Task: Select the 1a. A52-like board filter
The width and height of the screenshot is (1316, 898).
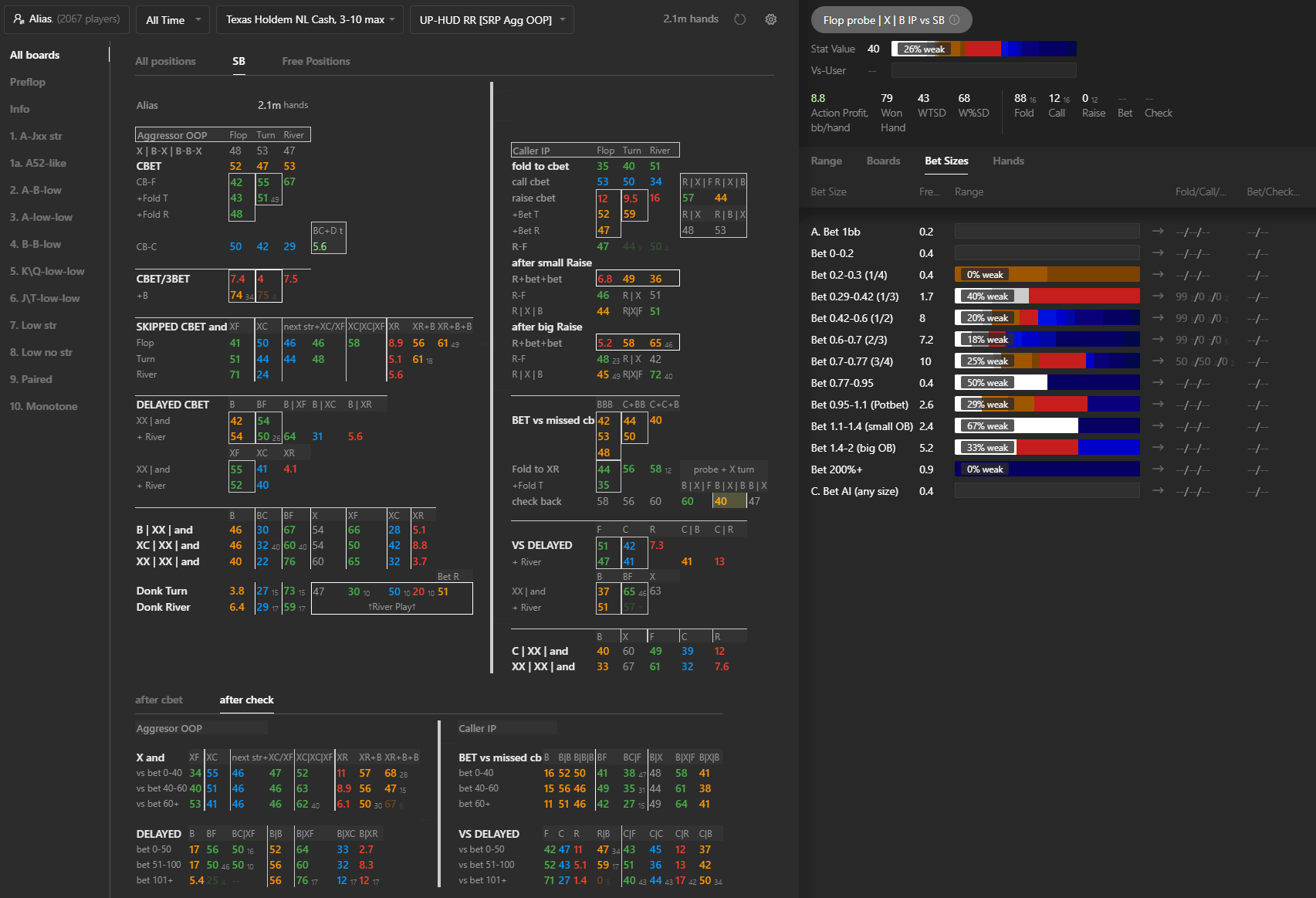Action: (38, 163)
